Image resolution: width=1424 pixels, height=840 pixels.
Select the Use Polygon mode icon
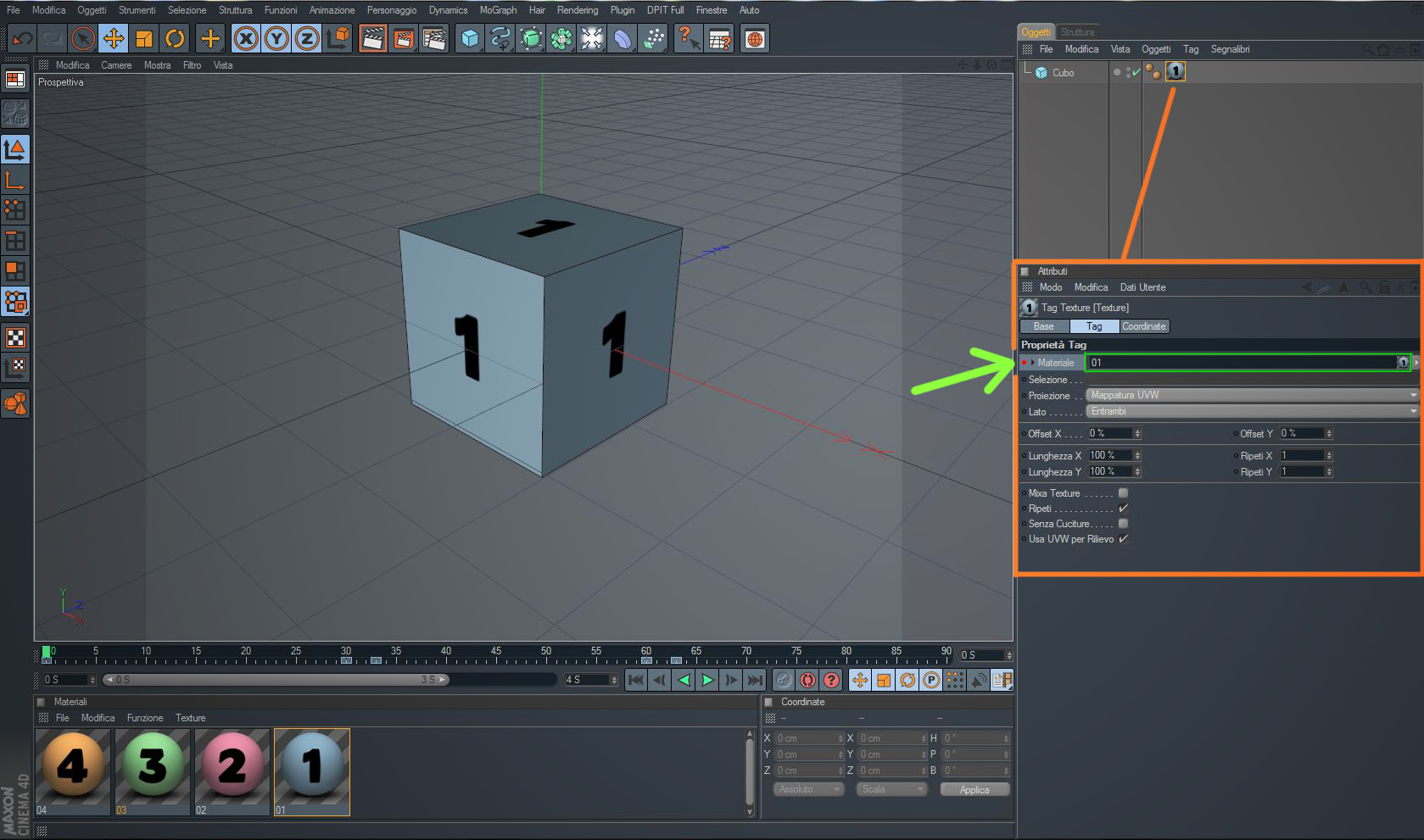(15, 271)
